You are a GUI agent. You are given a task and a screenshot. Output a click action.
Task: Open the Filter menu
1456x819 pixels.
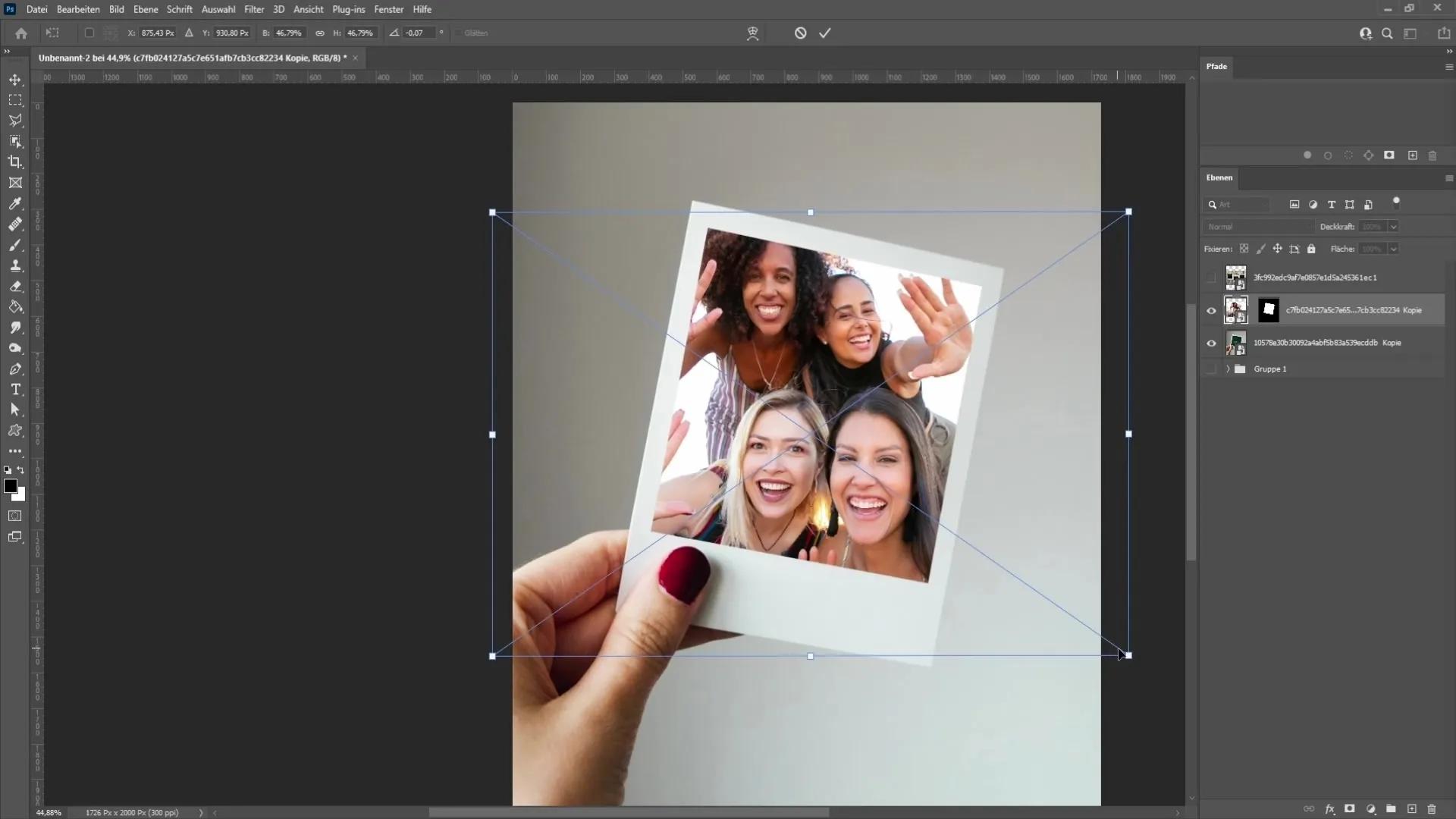[x=253, y=9]
